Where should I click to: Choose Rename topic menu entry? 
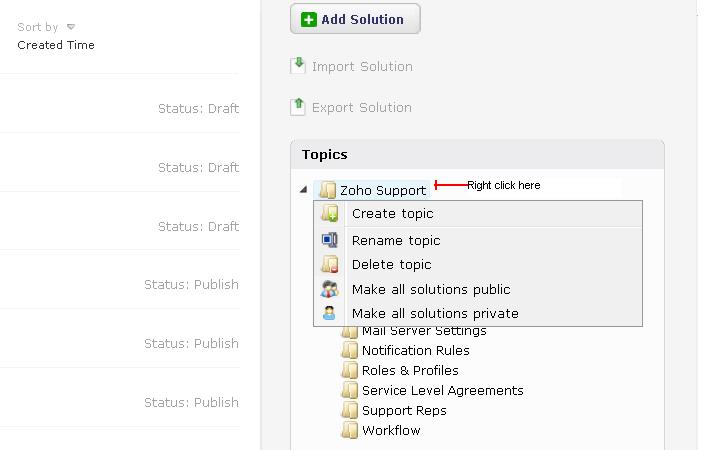point(396,240)
